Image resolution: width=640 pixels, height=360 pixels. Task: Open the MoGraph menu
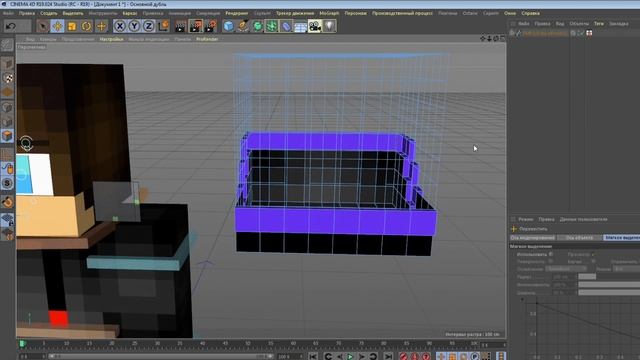pos(329,13)
